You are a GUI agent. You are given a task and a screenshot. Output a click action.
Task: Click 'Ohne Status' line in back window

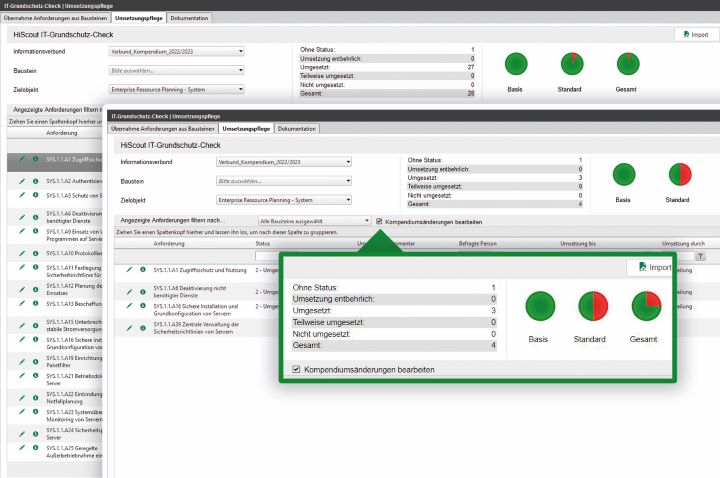tap(387, 50)
